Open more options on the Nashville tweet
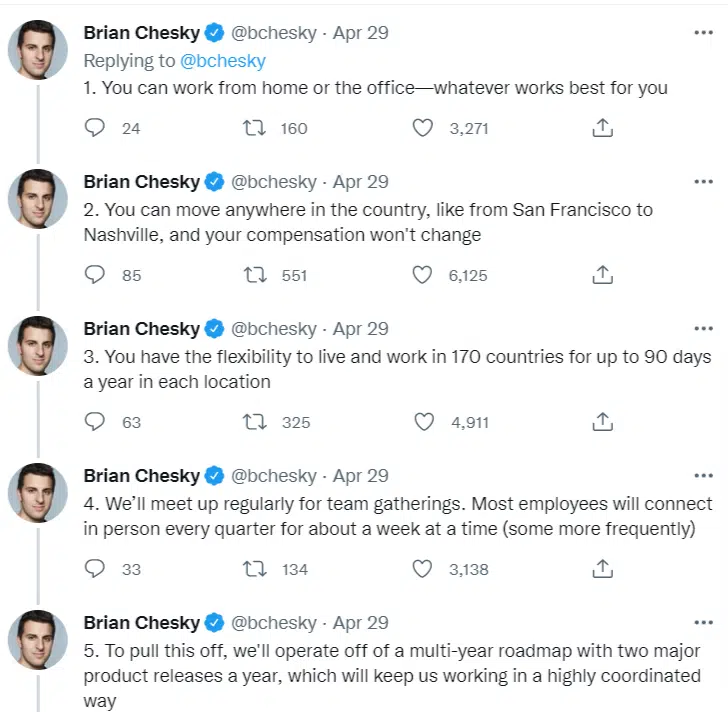The height and width of the screenshot is (712, 728). coord(703,181)
